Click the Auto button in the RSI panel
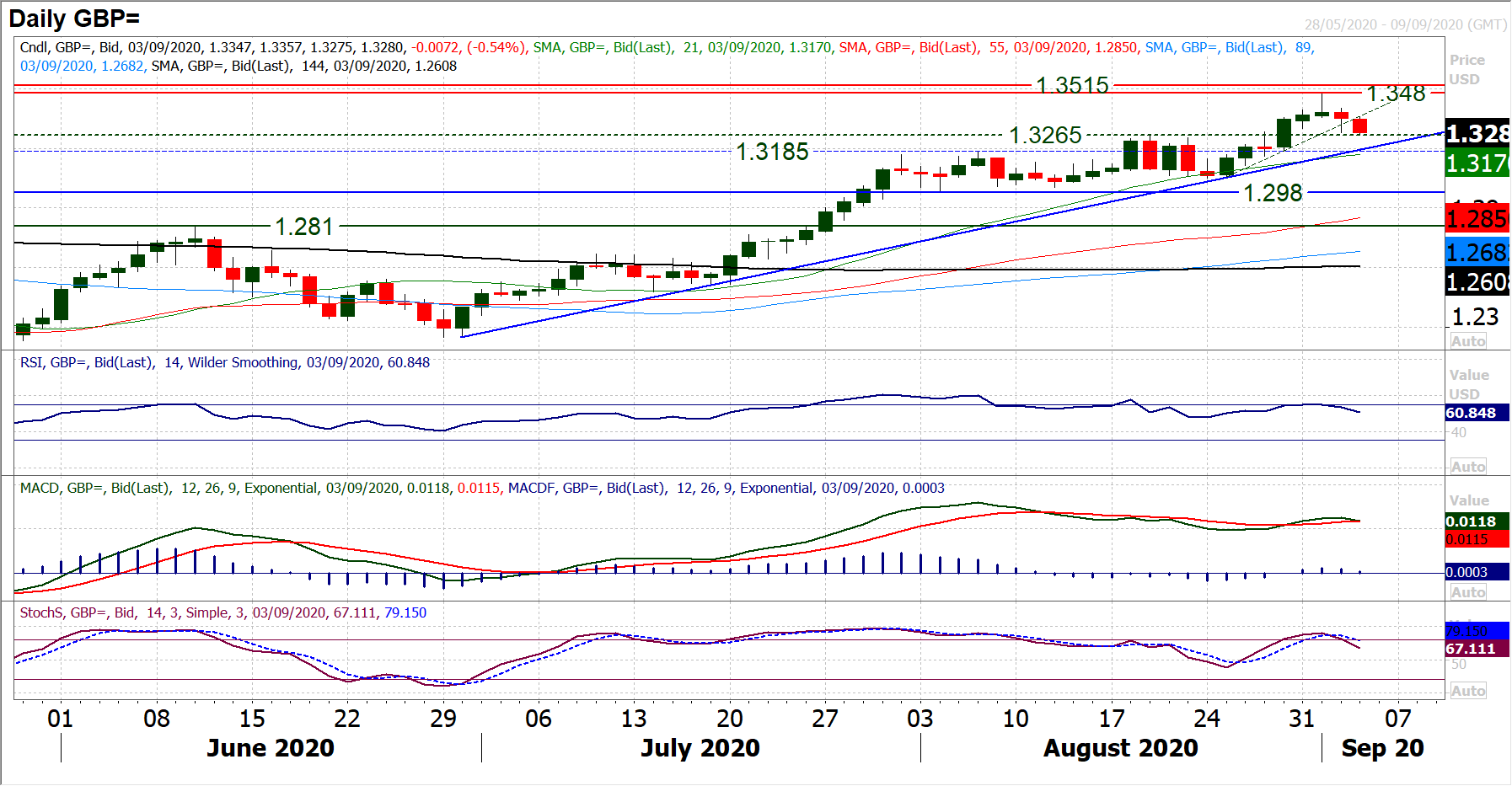This screenshot has height=786, width=1512. pyautogui.click(x=1467, y=467)
